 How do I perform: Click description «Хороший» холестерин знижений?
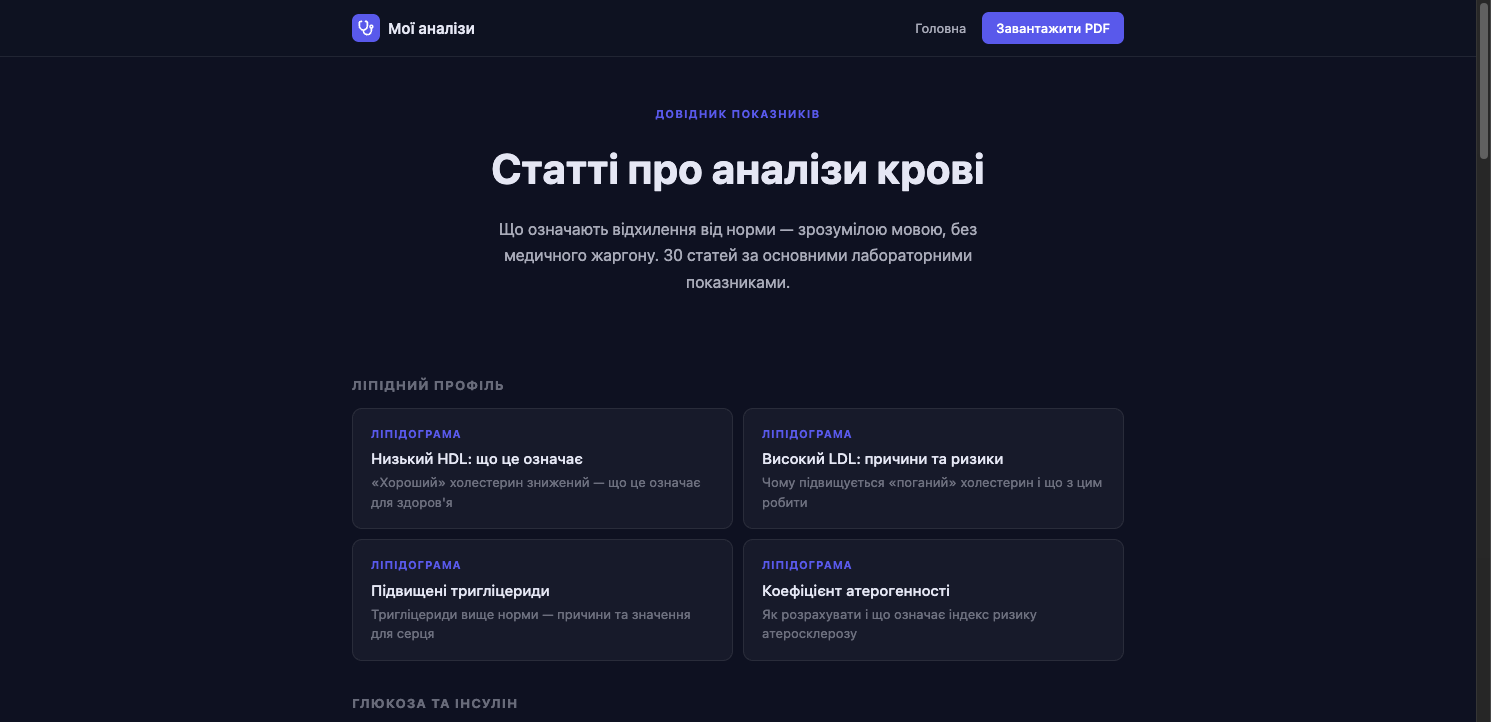(536, 492)
